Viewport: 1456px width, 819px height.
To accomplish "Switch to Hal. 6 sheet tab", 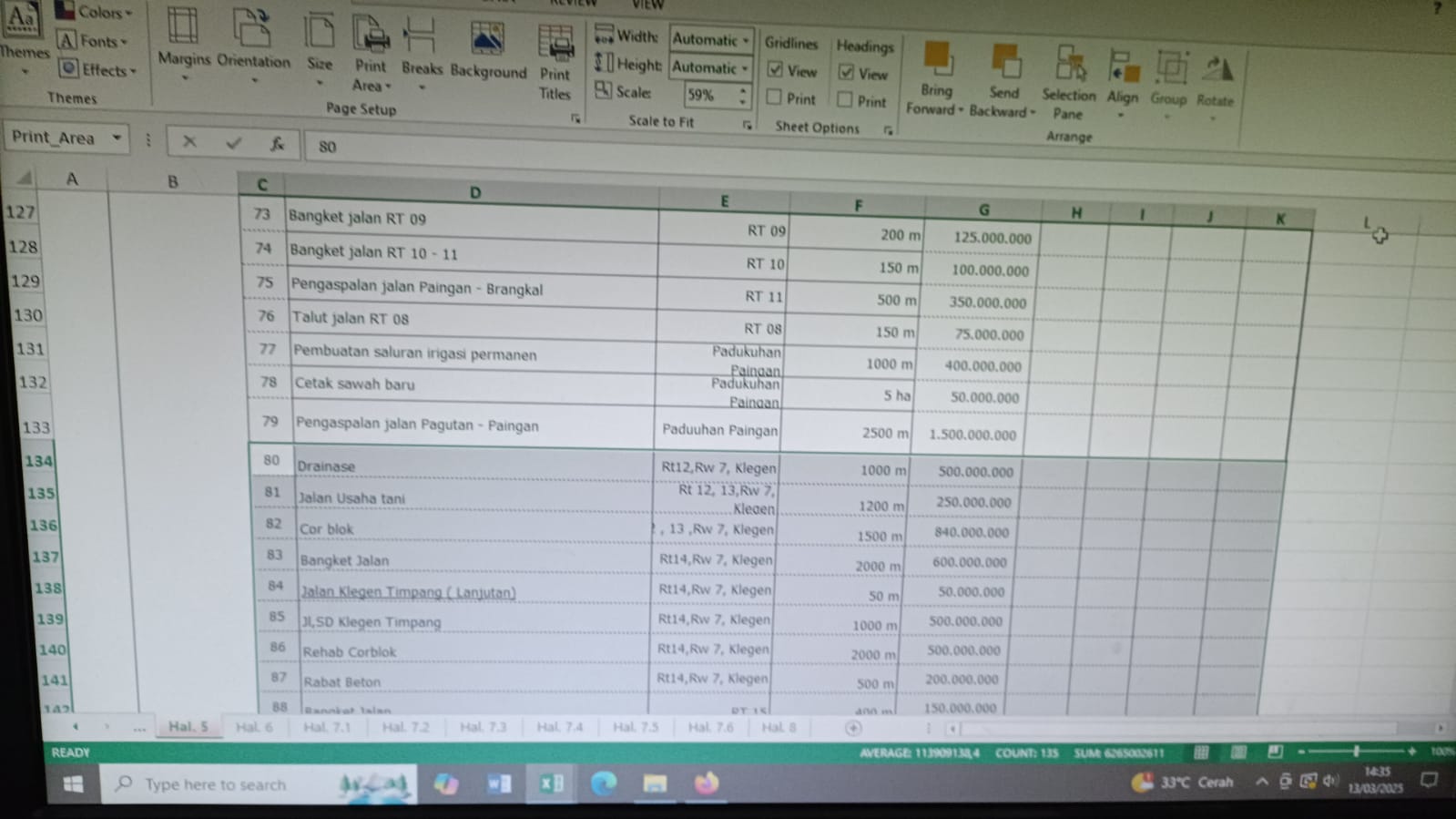I will click(254, 727).
